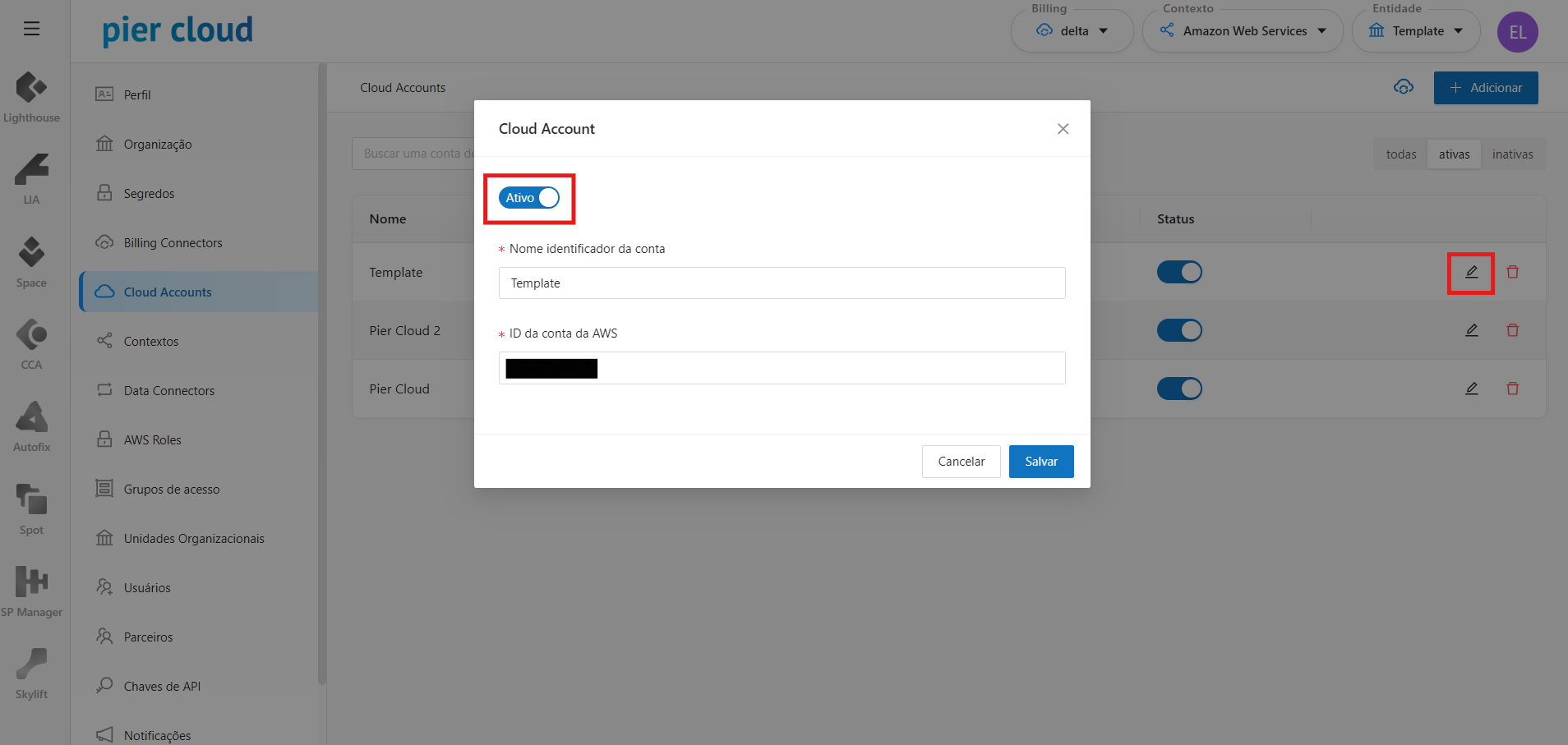Image resolution: width=1568 pixels, height=745 pixels.
Task: Click the cloud sync icon beside Adicionar
Action: [1404, 87]
